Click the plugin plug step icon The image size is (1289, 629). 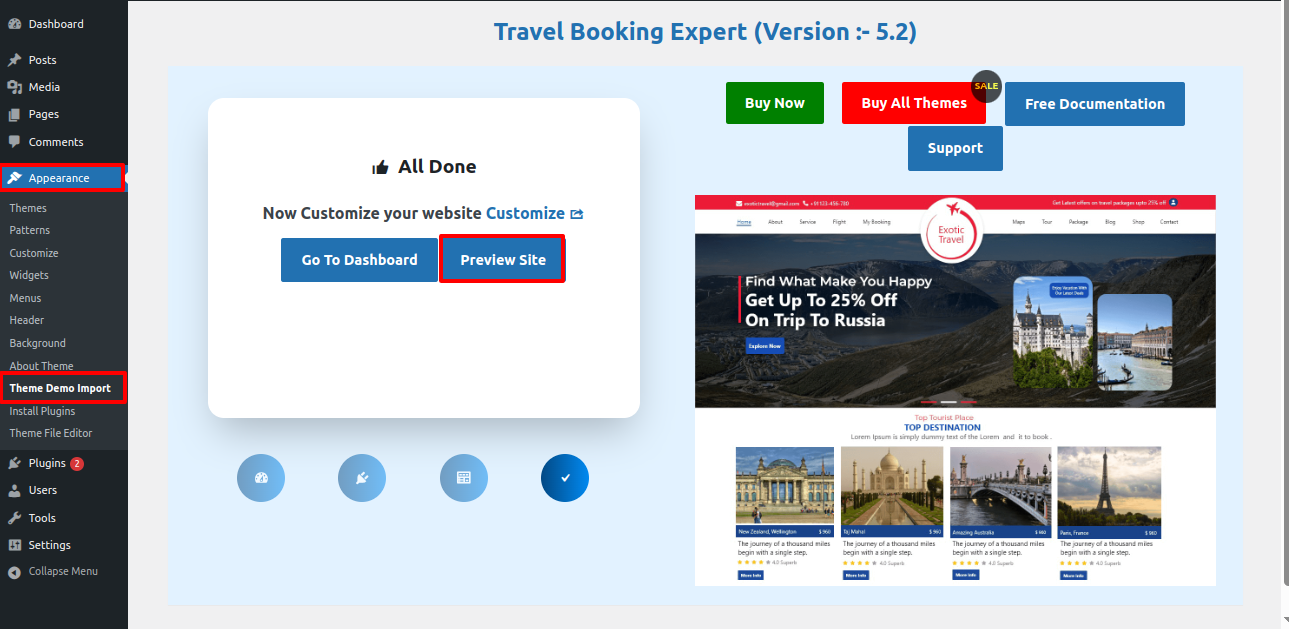coord(362,478)
